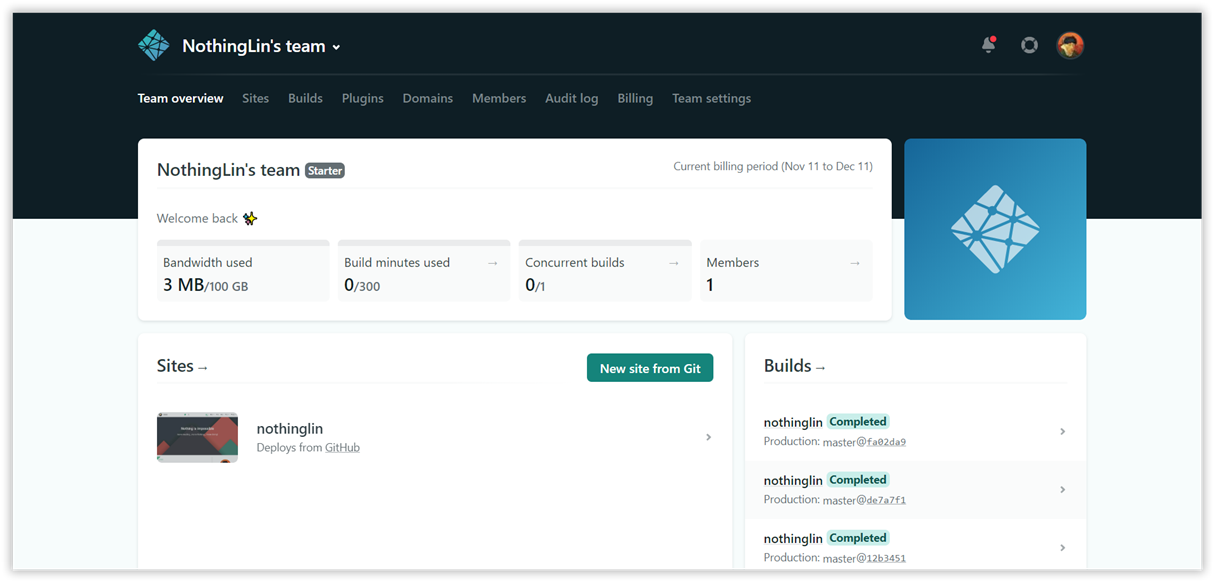Screen dimensions: 1214x582
Task: Switch to the Sites tab
Action: tap(255, 98)
